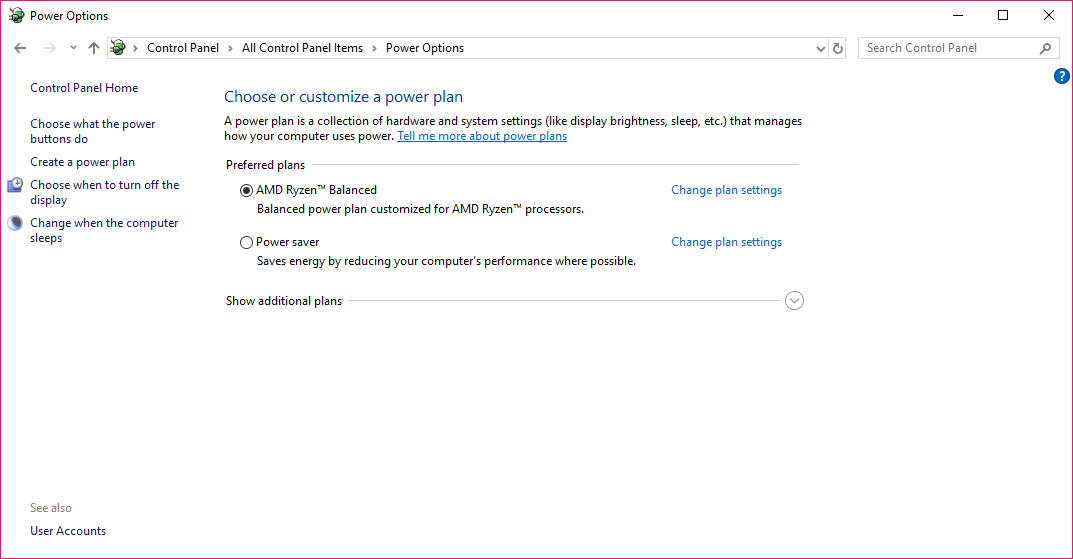This screenshot has width=1073, height=559.
Task: Click the clock icon beside turn off display
Action: coord(15,185)
